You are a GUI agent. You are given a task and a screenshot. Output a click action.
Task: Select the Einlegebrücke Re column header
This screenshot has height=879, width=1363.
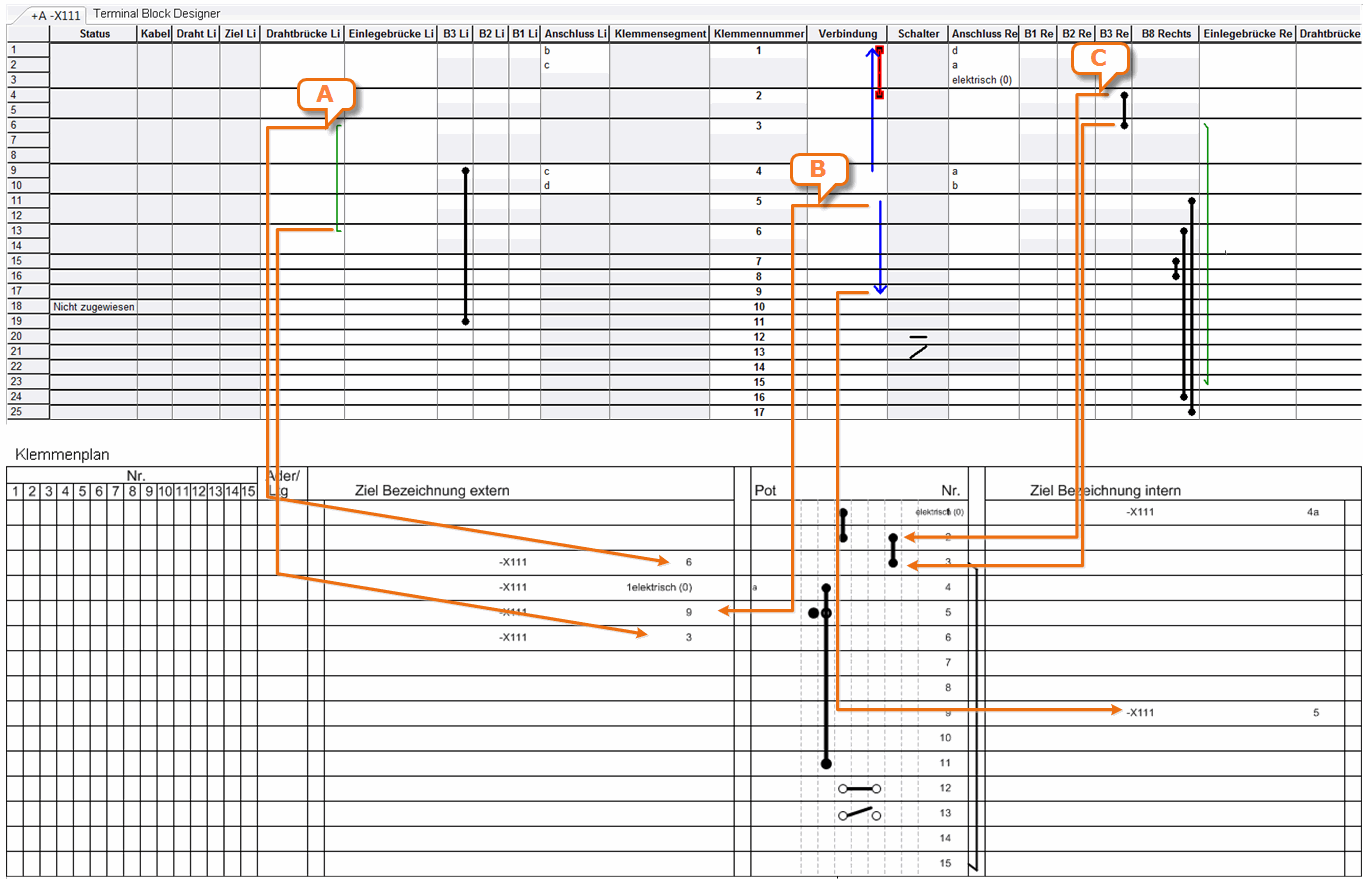tap(1248, 34)
